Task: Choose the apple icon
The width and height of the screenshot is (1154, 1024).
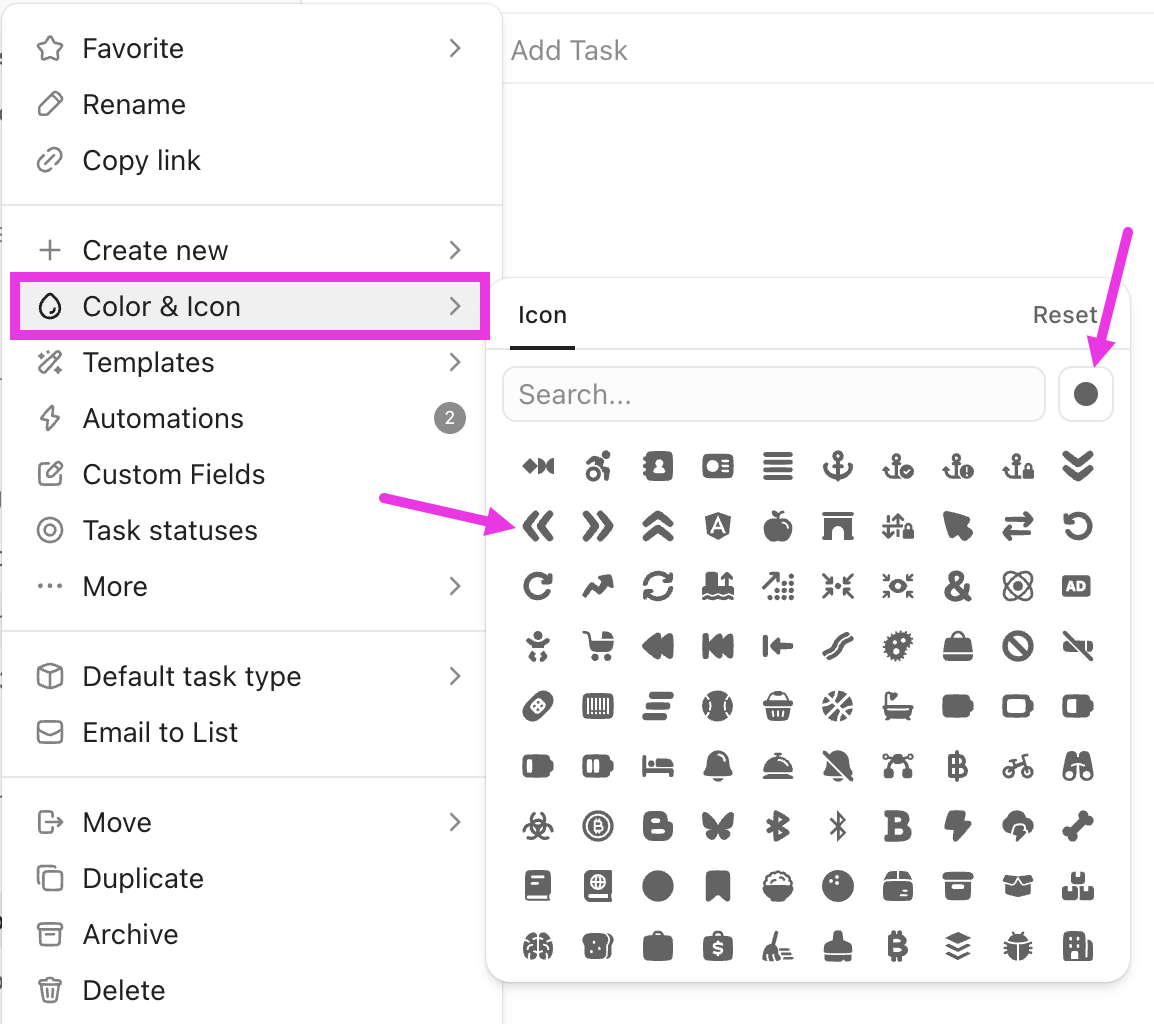Action: [x=778, y=526]
